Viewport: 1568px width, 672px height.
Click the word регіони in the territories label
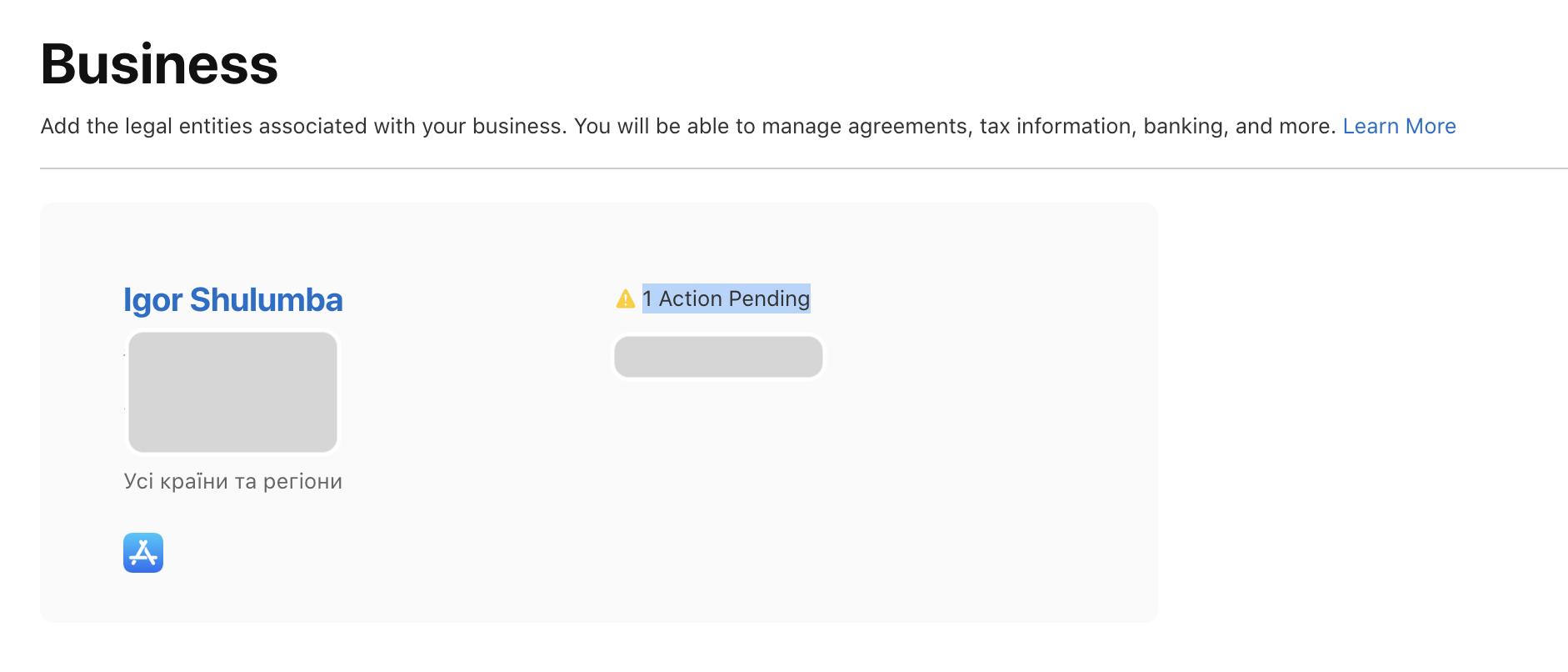point(302,481)
